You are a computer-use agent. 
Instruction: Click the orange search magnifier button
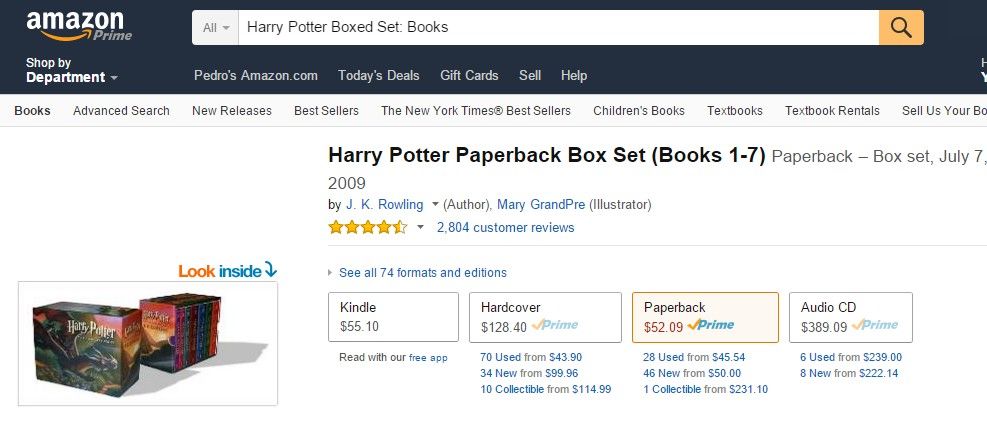tap(901, 27)
